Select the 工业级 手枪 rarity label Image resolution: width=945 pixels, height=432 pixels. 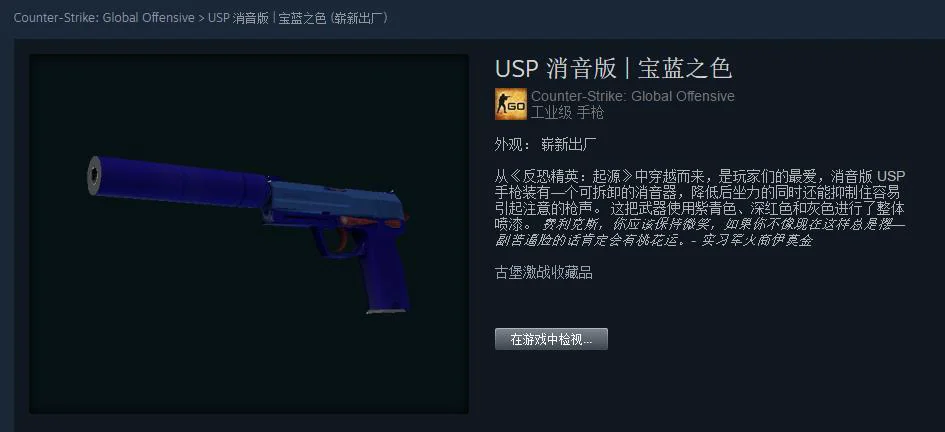click(567, 112)
